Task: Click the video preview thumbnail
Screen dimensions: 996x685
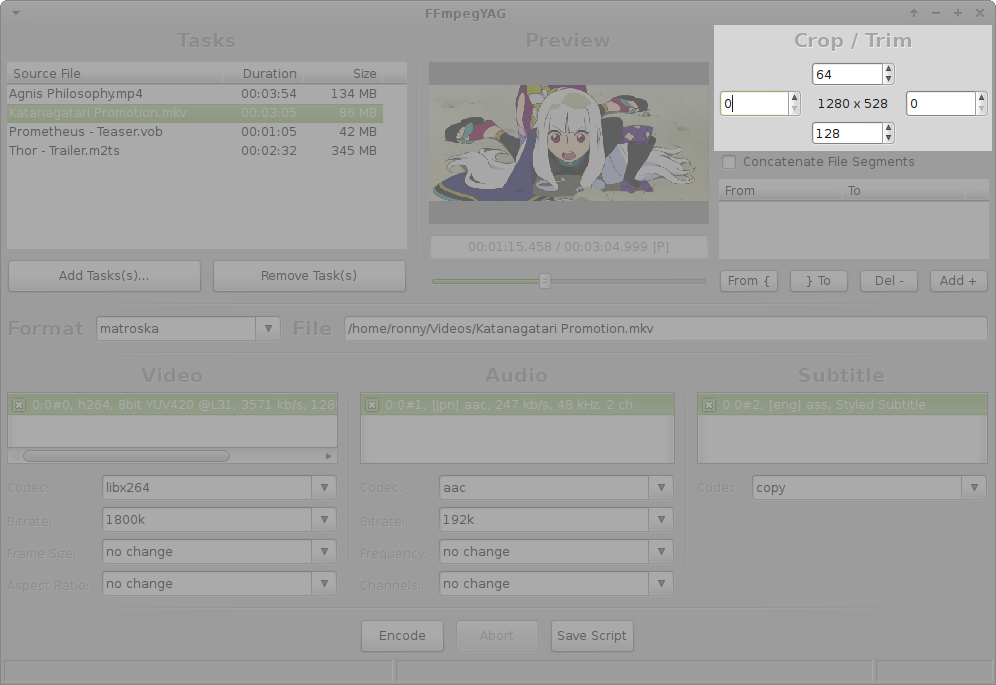Action: click(569, 143)
